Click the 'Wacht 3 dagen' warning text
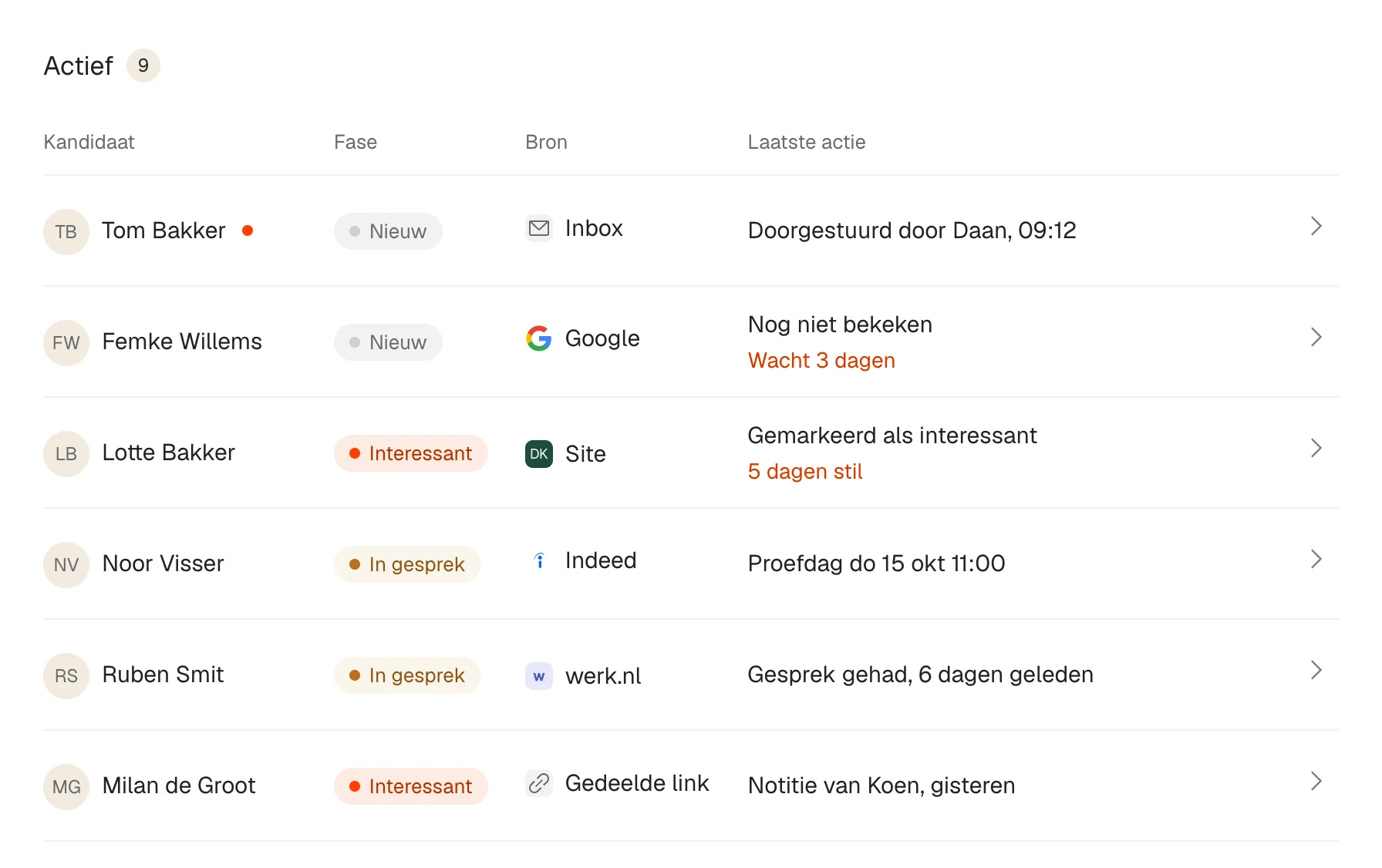The image size is (1382, 868). [x=821, y=361]
